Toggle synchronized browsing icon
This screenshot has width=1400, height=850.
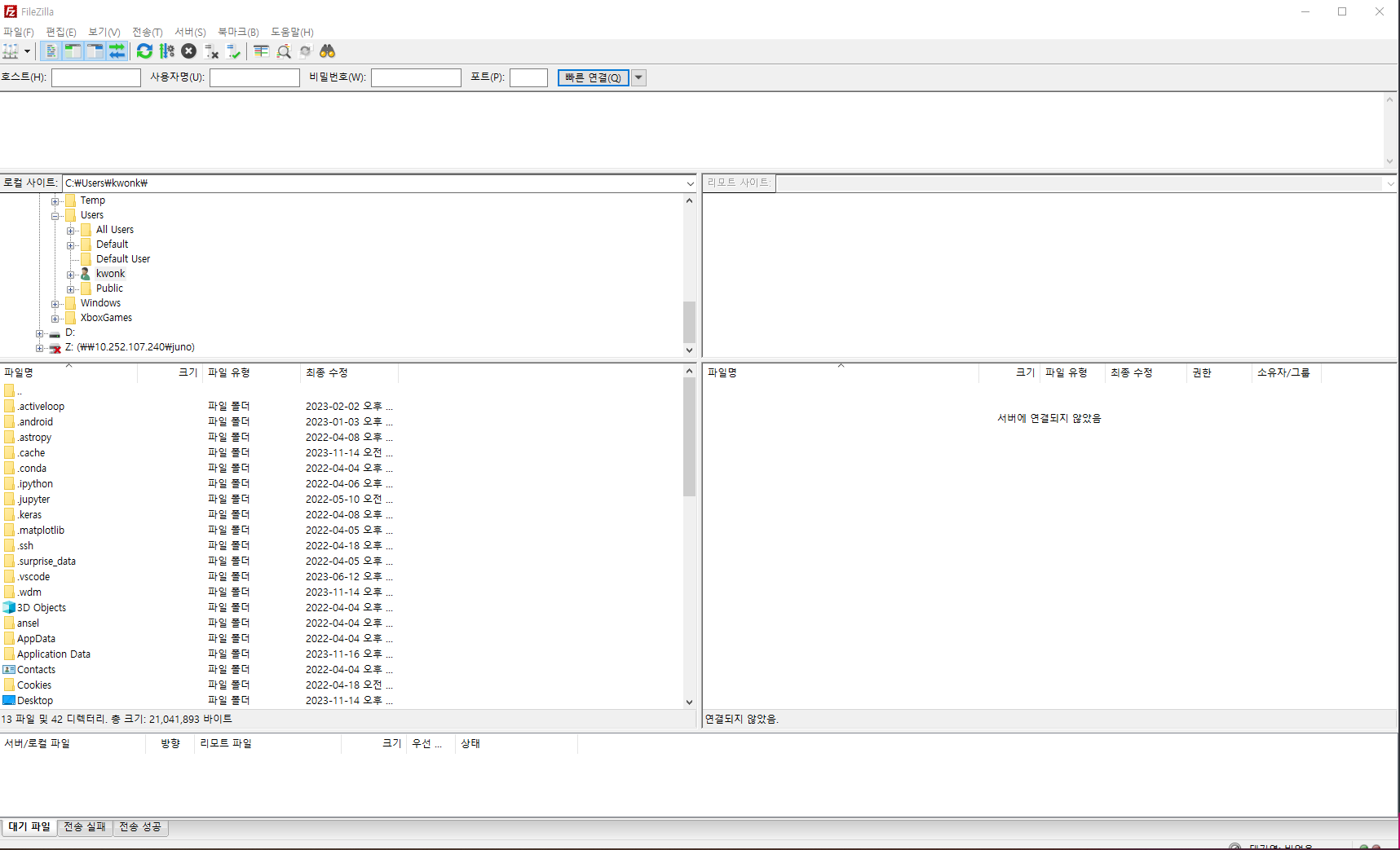305,51
